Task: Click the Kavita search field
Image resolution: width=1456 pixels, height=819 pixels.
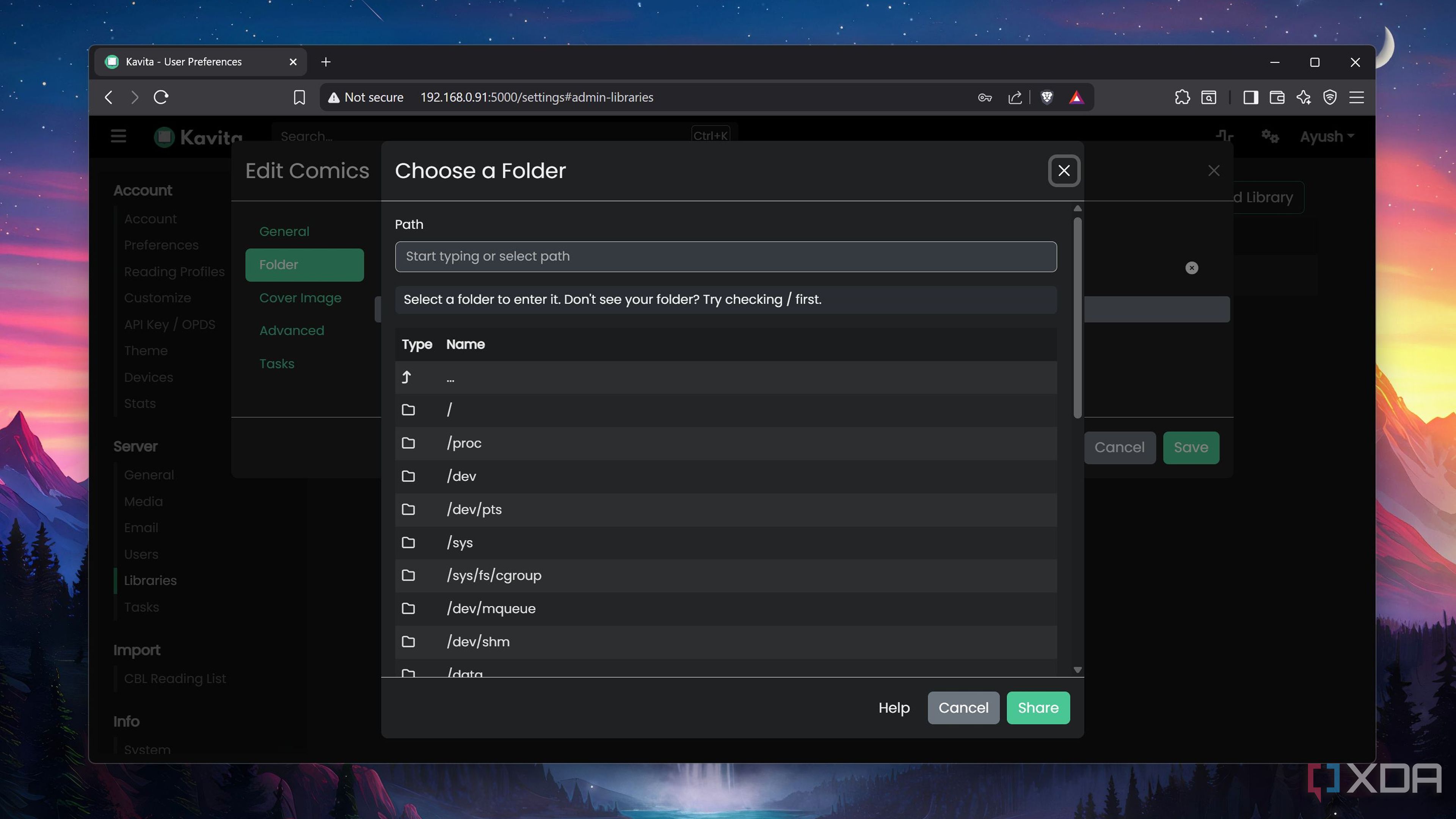Action: click(505, 136)
